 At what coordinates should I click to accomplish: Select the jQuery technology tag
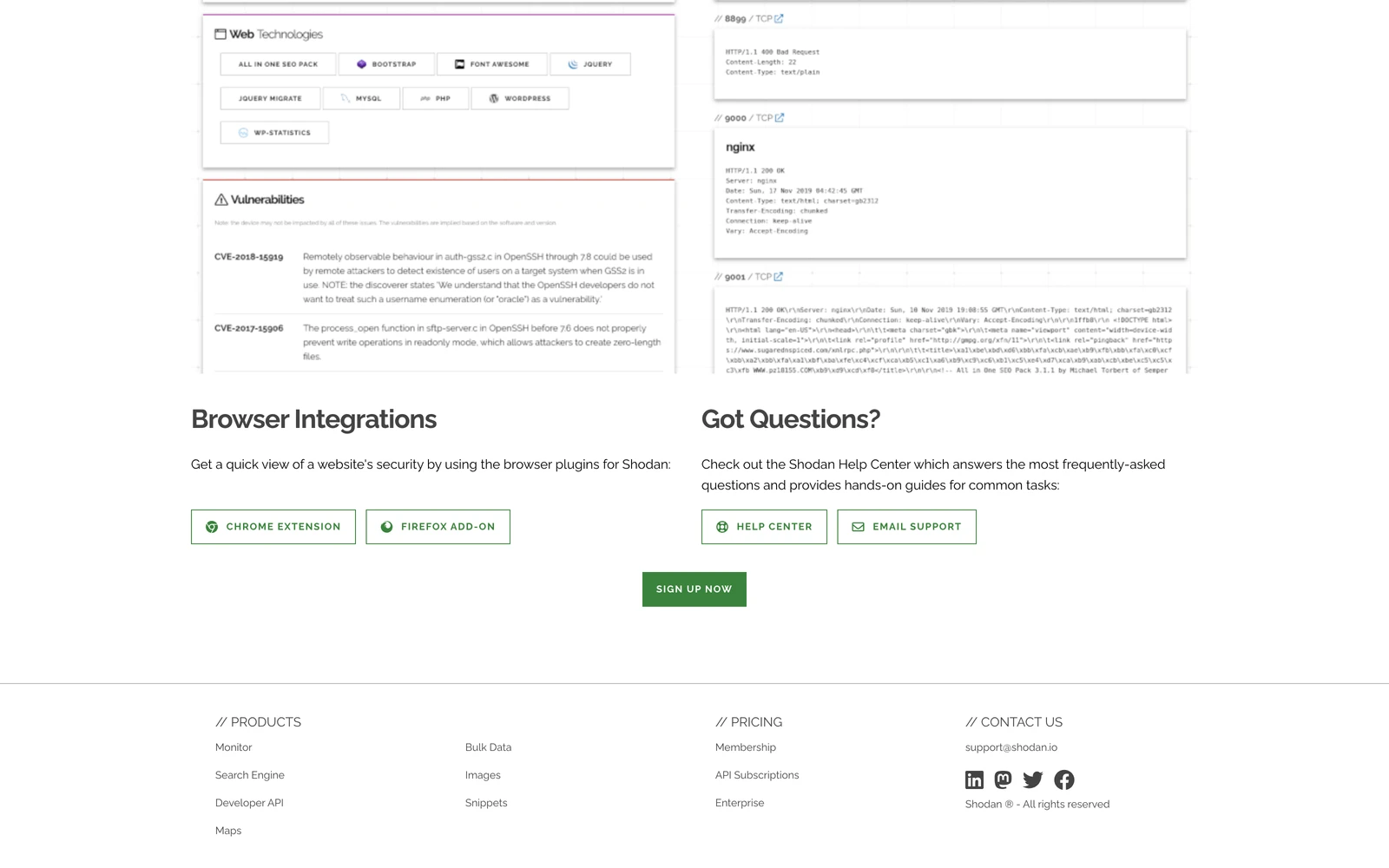coord(590,64)
